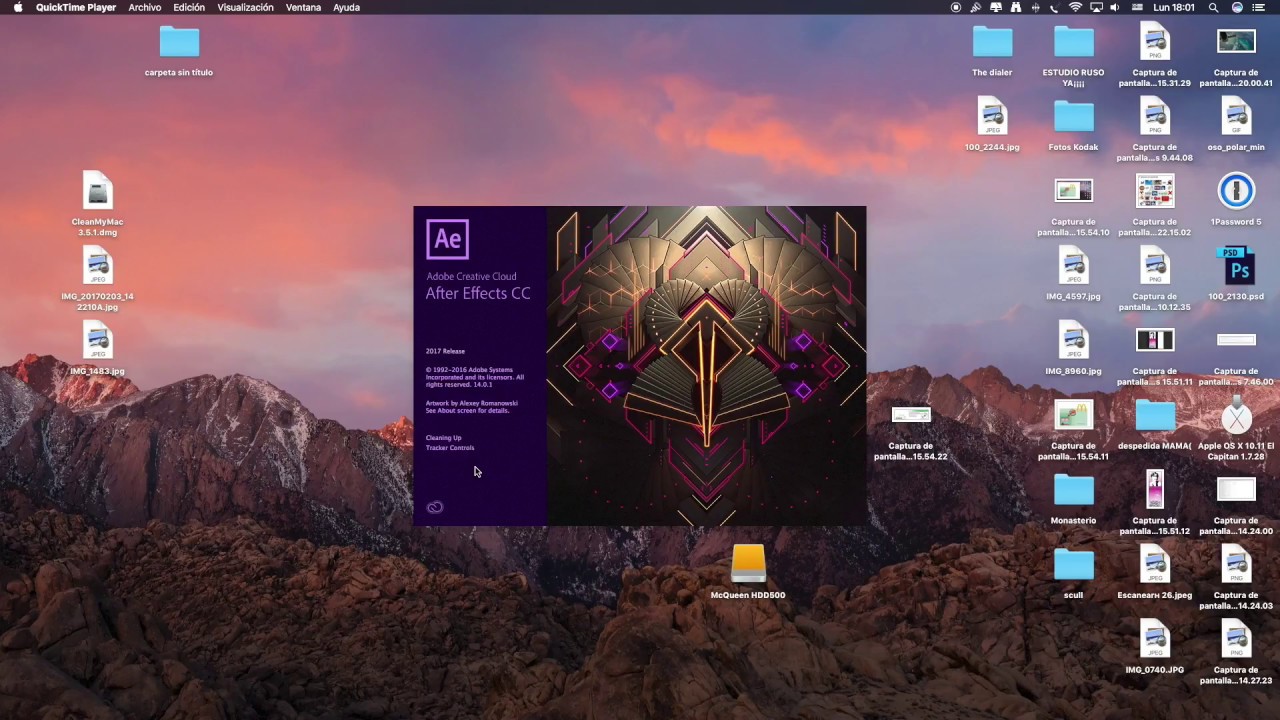Open the QuickTime Player menu

pos(76,7)
